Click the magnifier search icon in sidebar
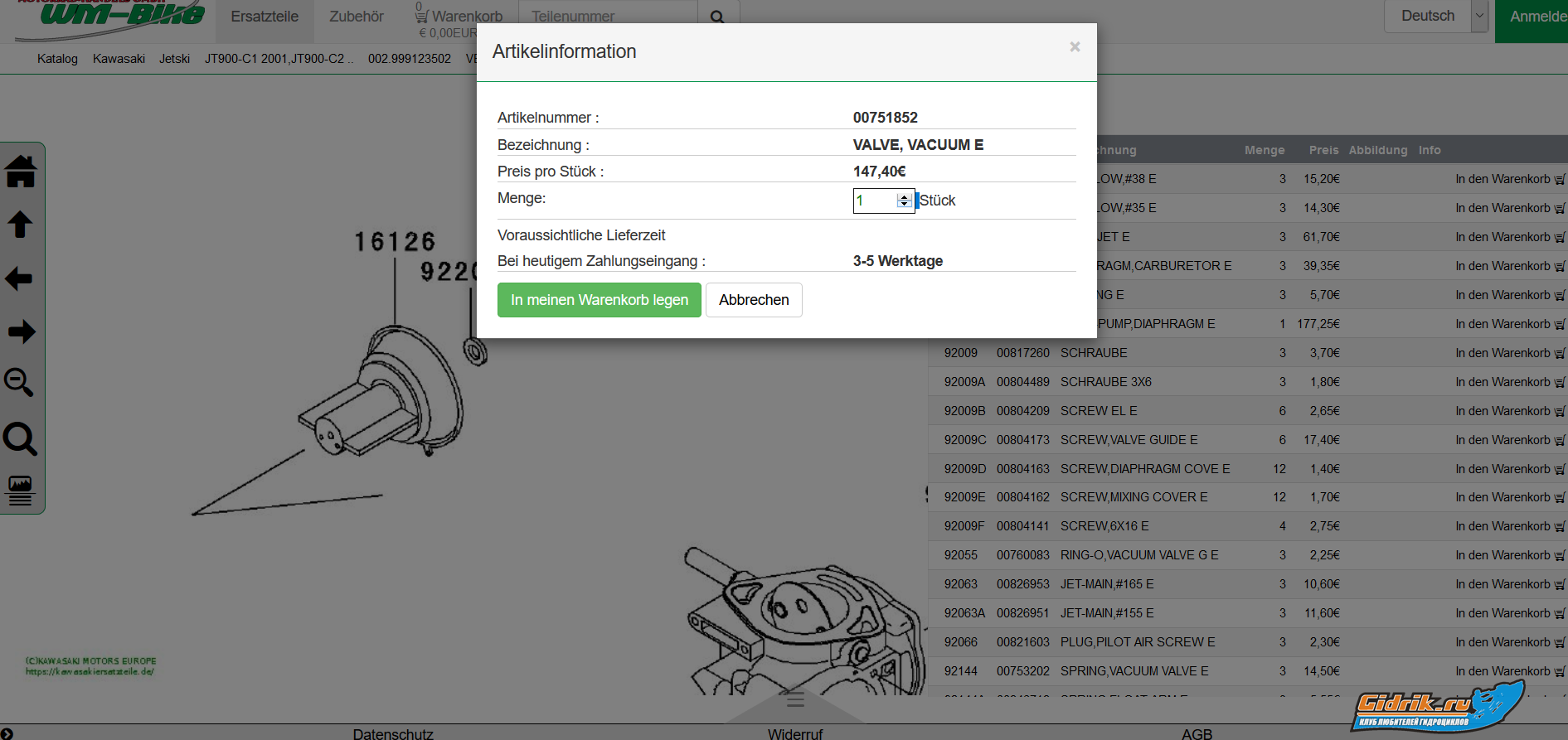Viewport: 1568px width, 740px height. (x=20, y=438)
